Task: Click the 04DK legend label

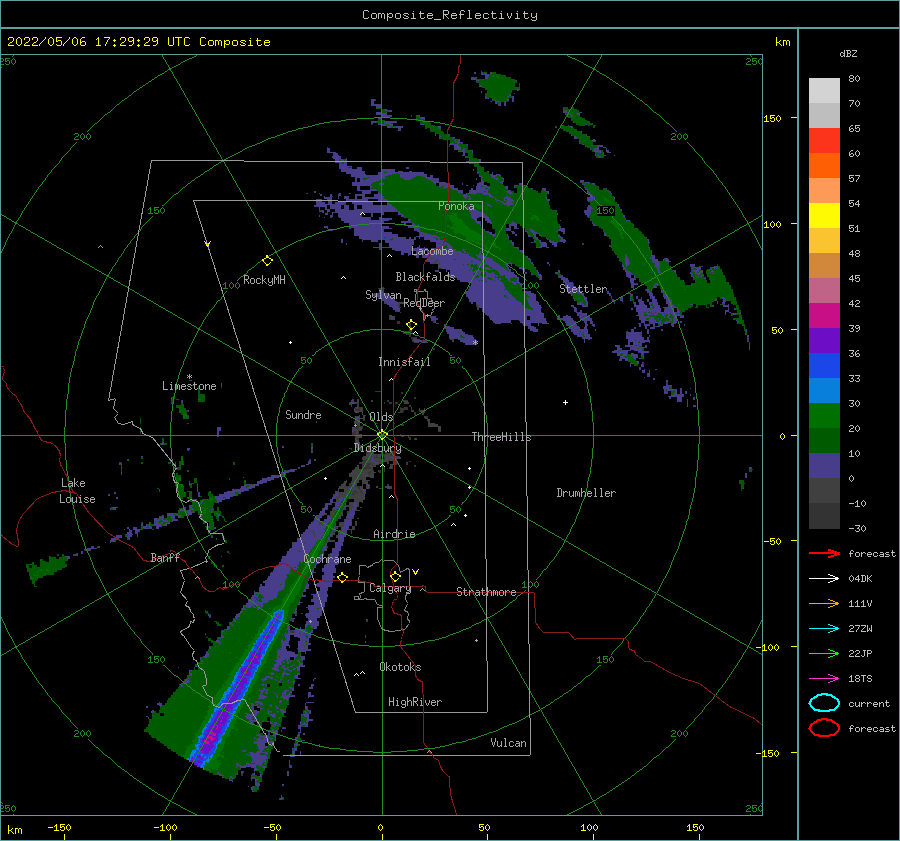Action: pyautogui.click(x=860, y=579)
